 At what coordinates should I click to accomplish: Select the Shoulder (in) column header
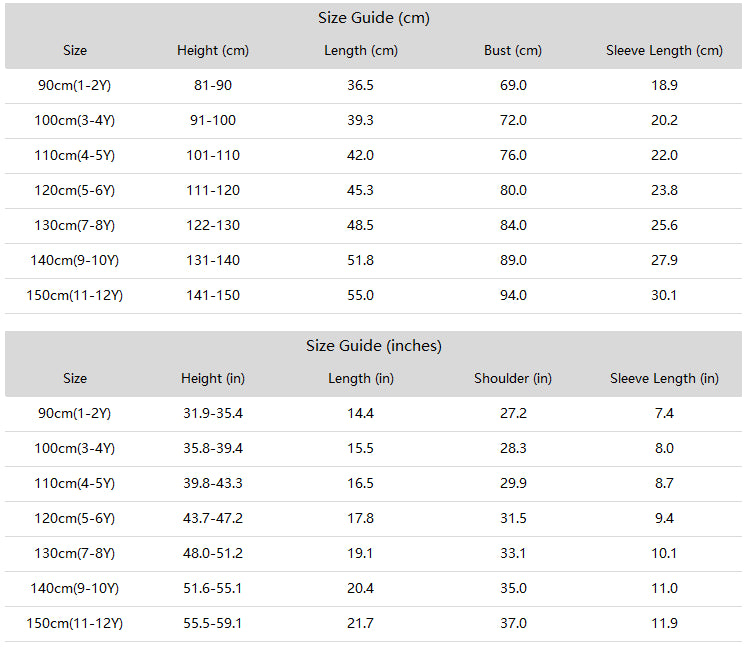pos(513,378)
